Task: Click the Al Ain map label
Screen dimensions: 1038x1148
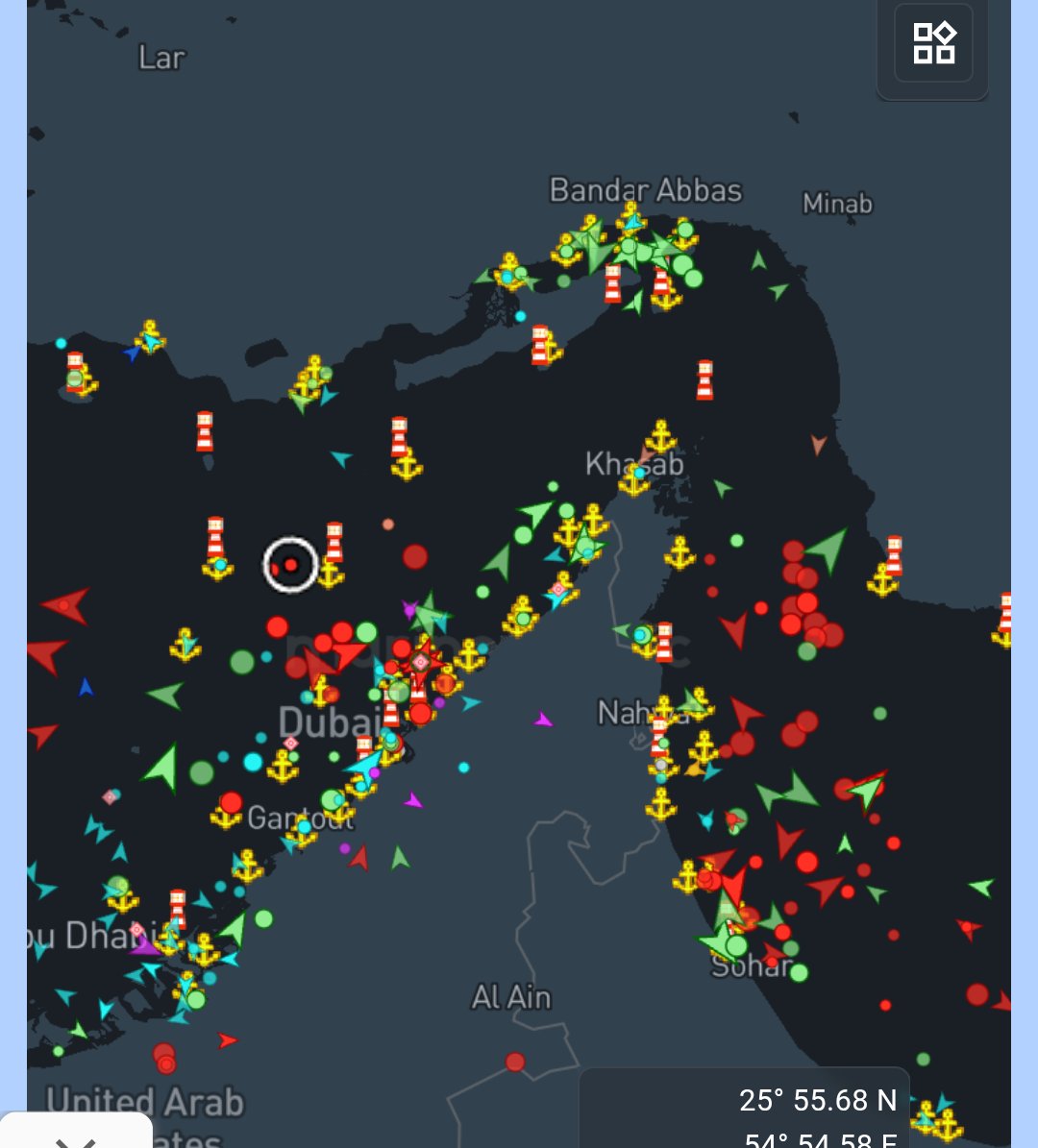Action: tap(510, 997)
